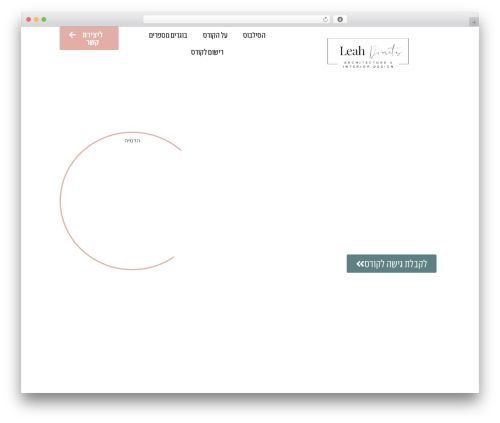Image resolution: width=500 pixels, height=423 pixels.
Task: Click the pink ליצירת קשר button
Action: [x=89, y=38]
